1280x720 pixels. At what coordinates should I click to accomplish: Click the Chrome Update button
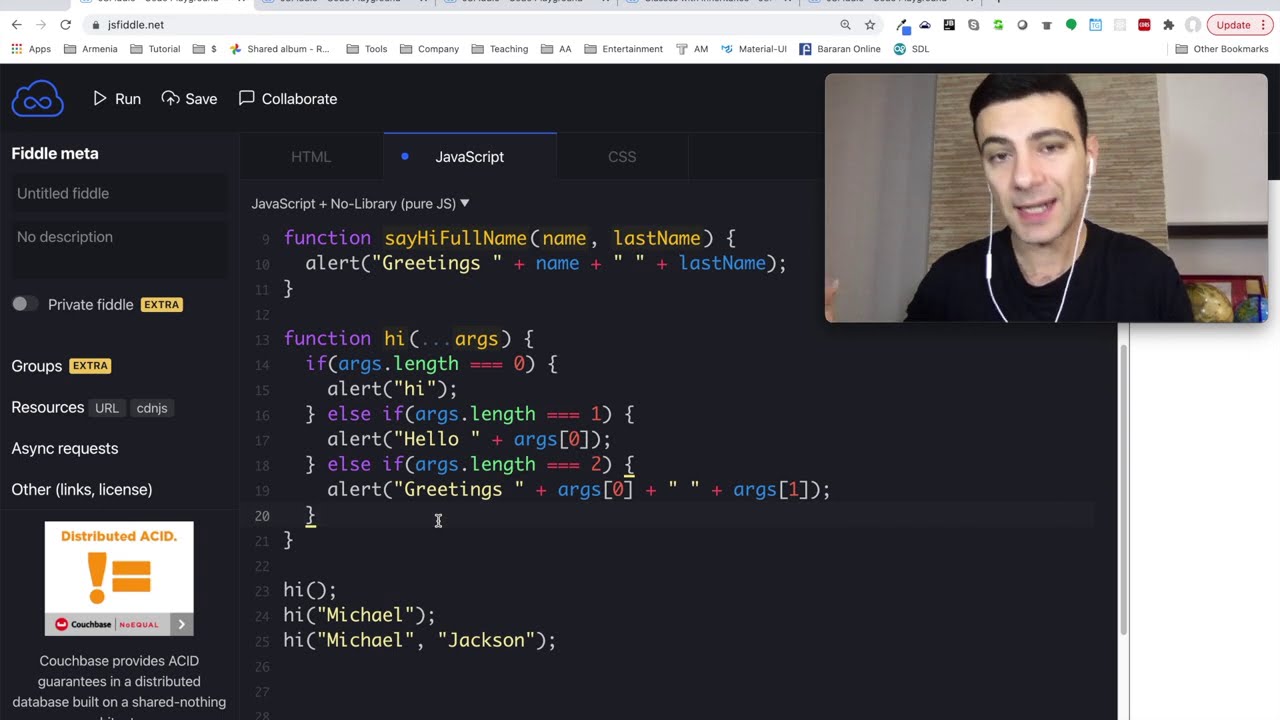coord(1240,25)
